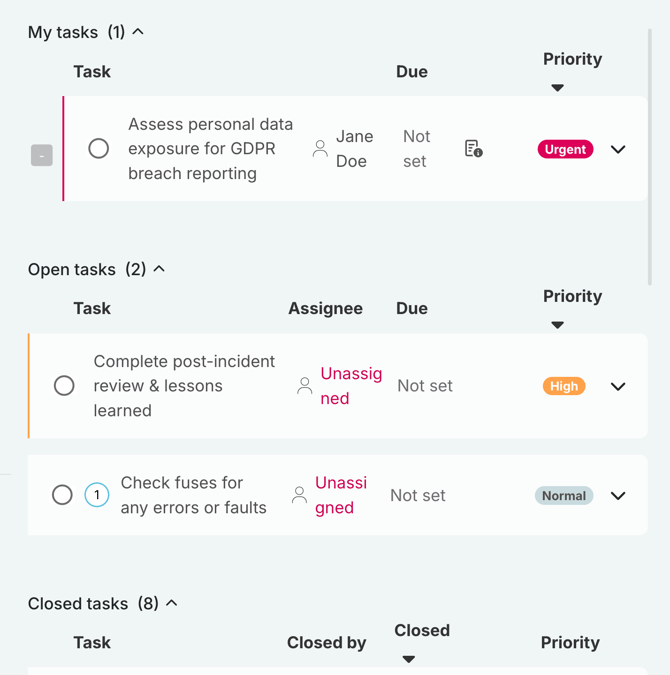Expand the Urgent GDPR task row chevron
This screenshot has width=670, height=675.
point(618,149)
